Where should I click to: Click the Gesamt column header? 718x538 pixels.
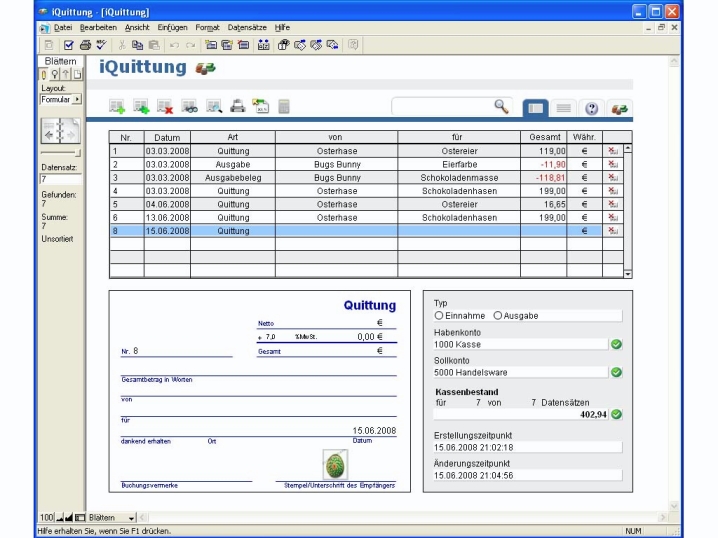543,137
